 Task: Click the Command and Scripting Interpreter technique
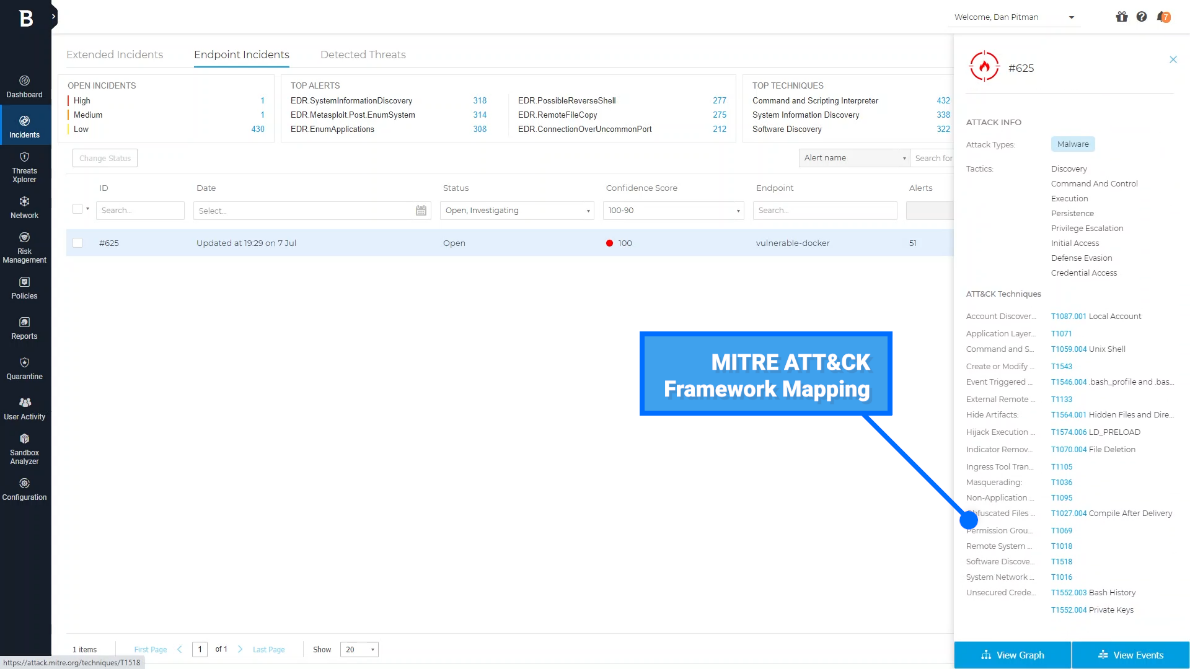coord(815,101)
